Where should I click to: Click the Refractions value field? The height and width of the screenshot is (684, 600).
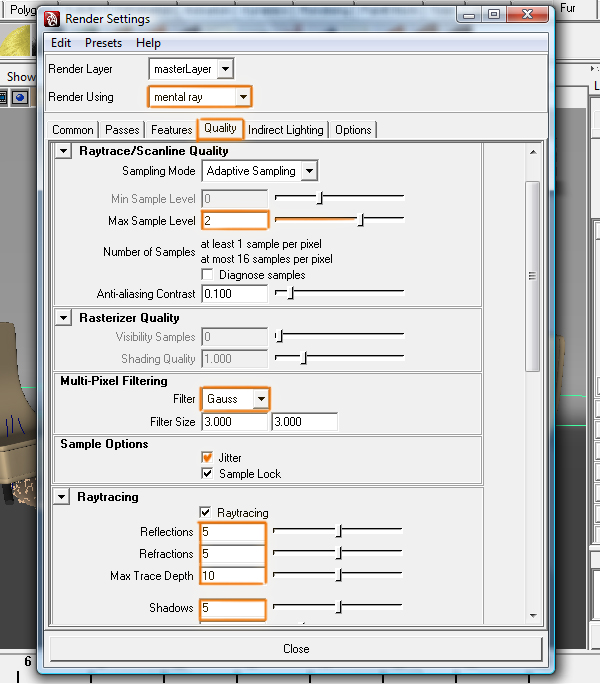pyautogui.click(x=233, y=554)
